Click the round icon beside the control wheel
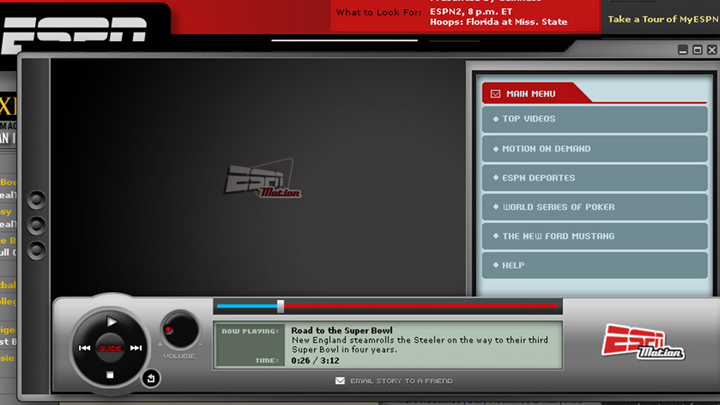720x405 pixels. click(x=151, y=378)
